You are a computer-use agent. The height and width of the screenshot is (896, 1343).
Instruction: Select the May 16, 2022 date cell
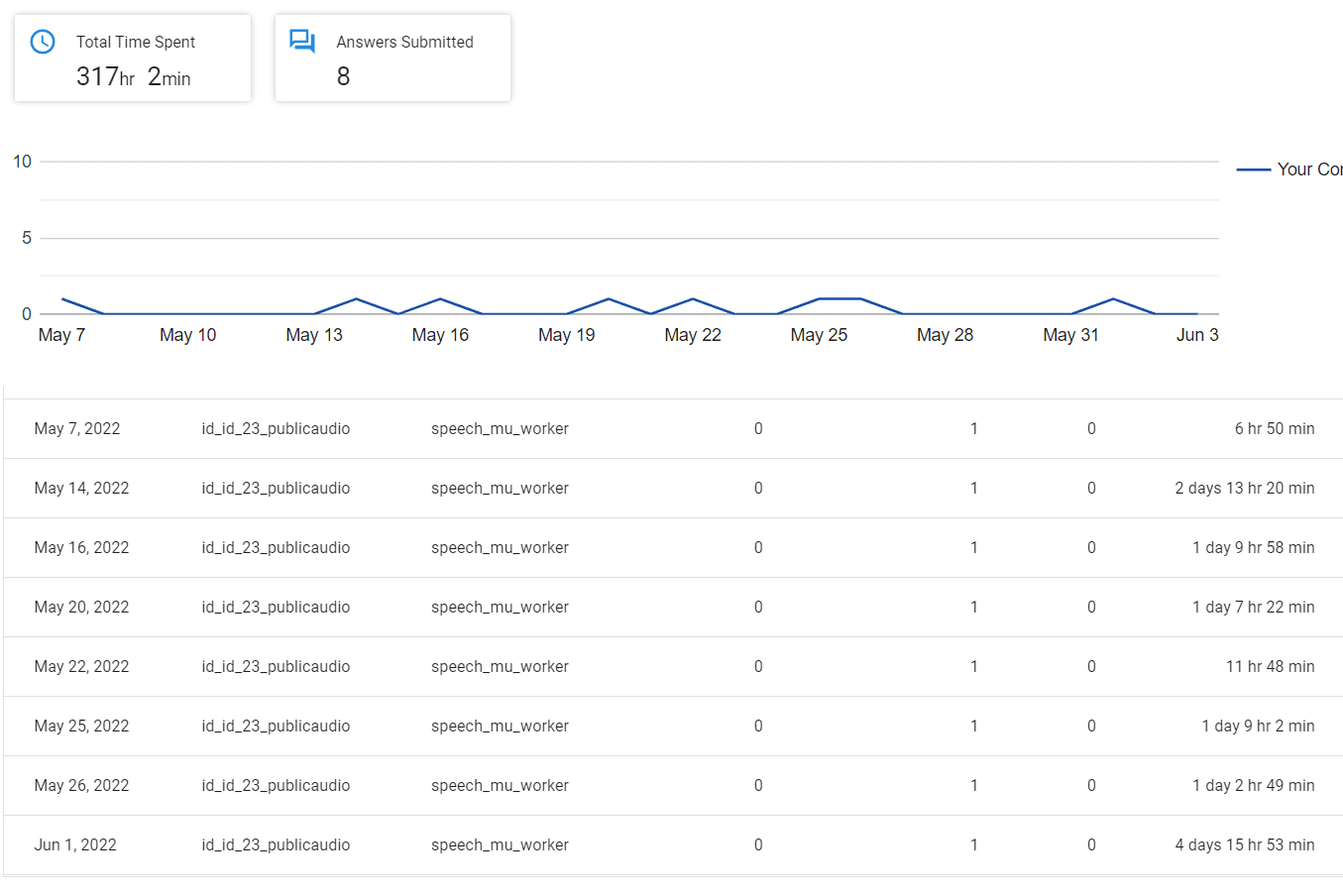tap(81, 548)
